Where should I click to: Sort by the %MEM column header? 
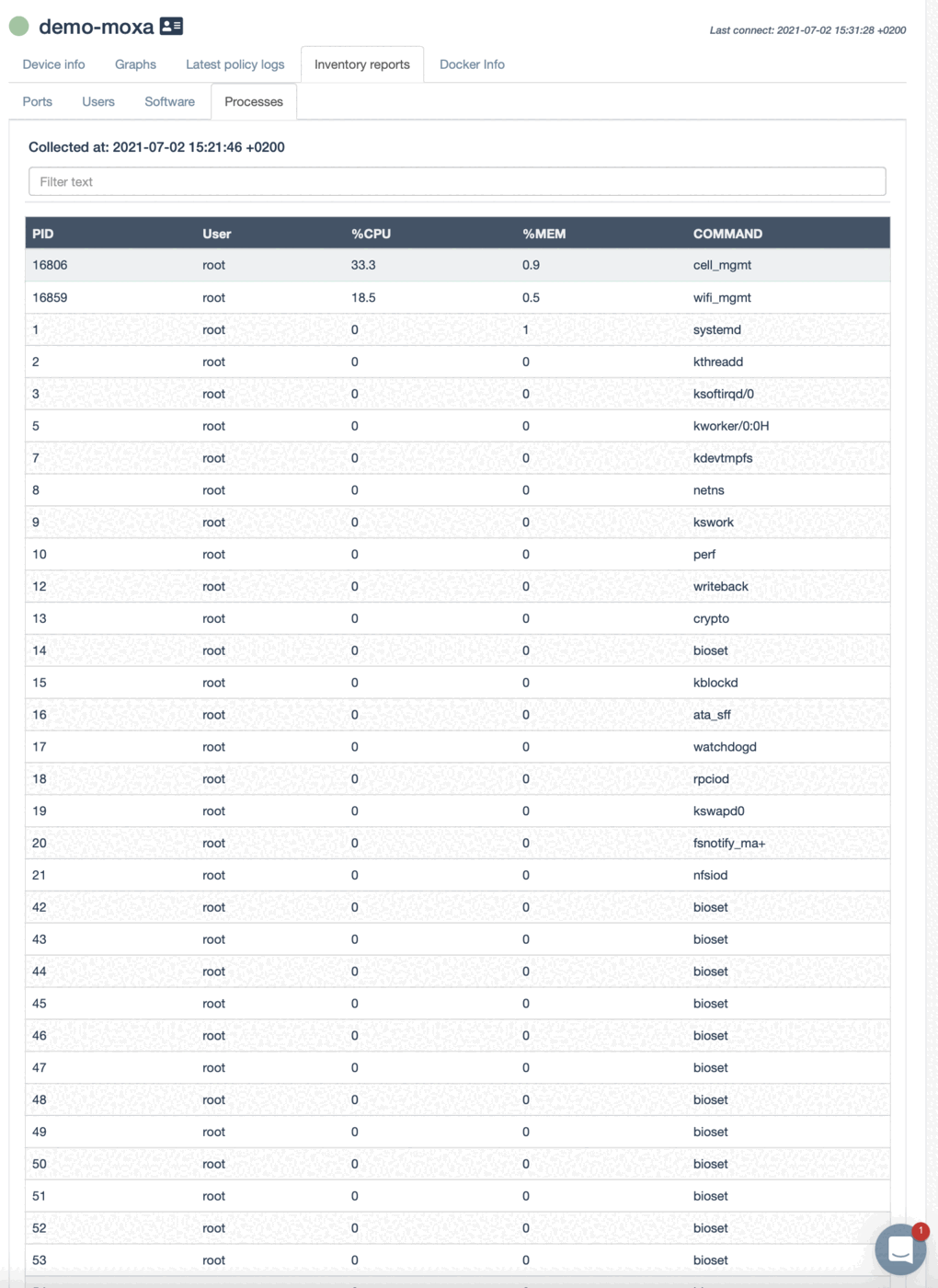click(x=543, y=234)
